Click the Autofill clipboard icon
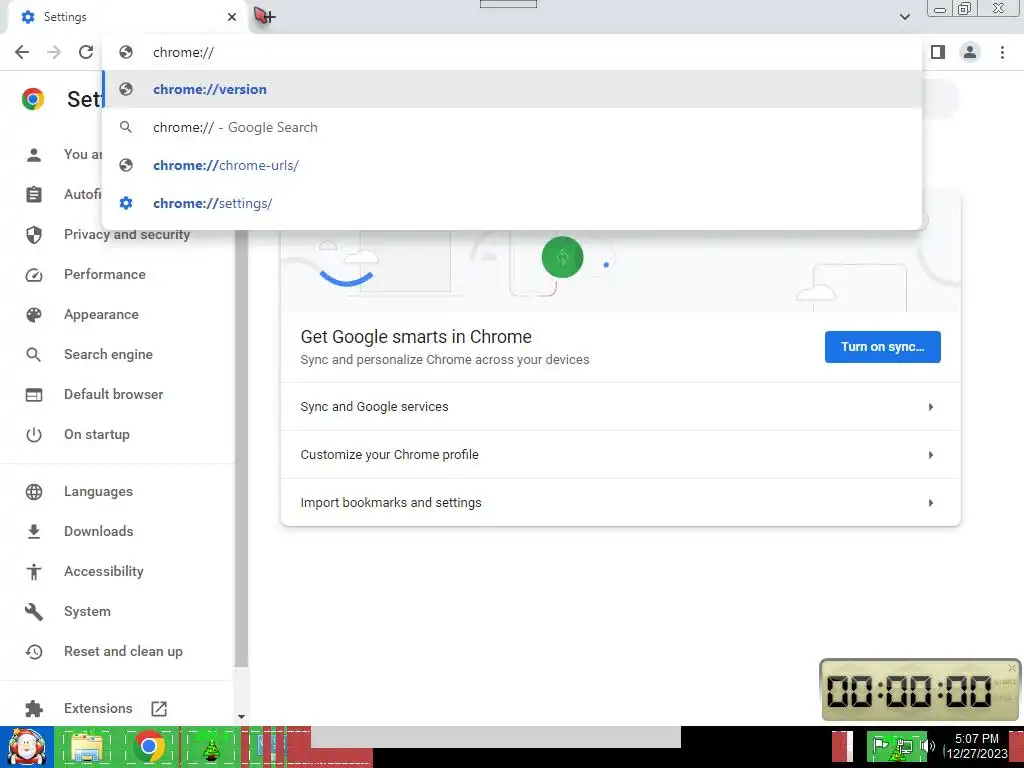 33,195
